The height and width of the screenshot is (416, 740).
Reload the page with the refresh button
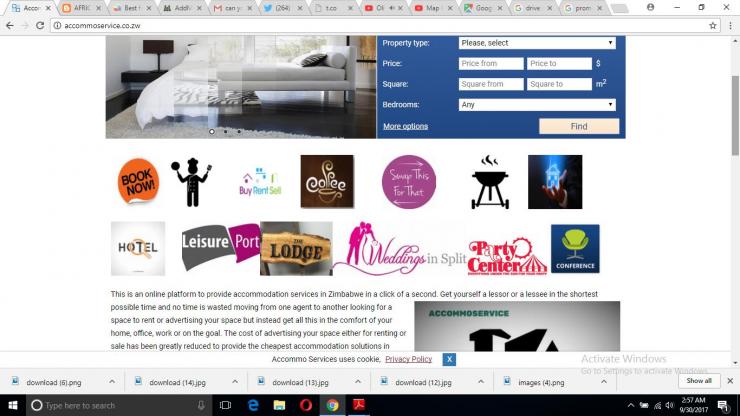pyautogui.click(x=40, y=25)
